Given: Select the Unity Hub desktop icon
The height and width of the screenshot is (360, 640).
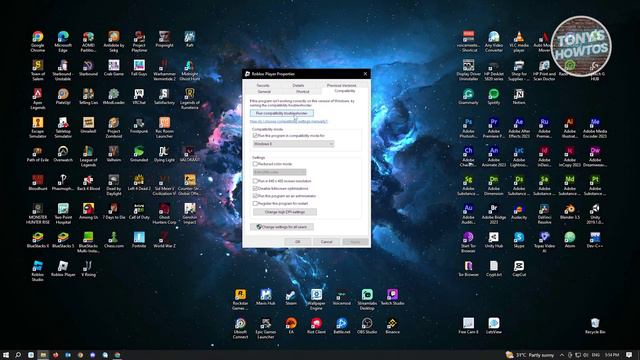Looking at the screenshot, I should tap(493, 241).
